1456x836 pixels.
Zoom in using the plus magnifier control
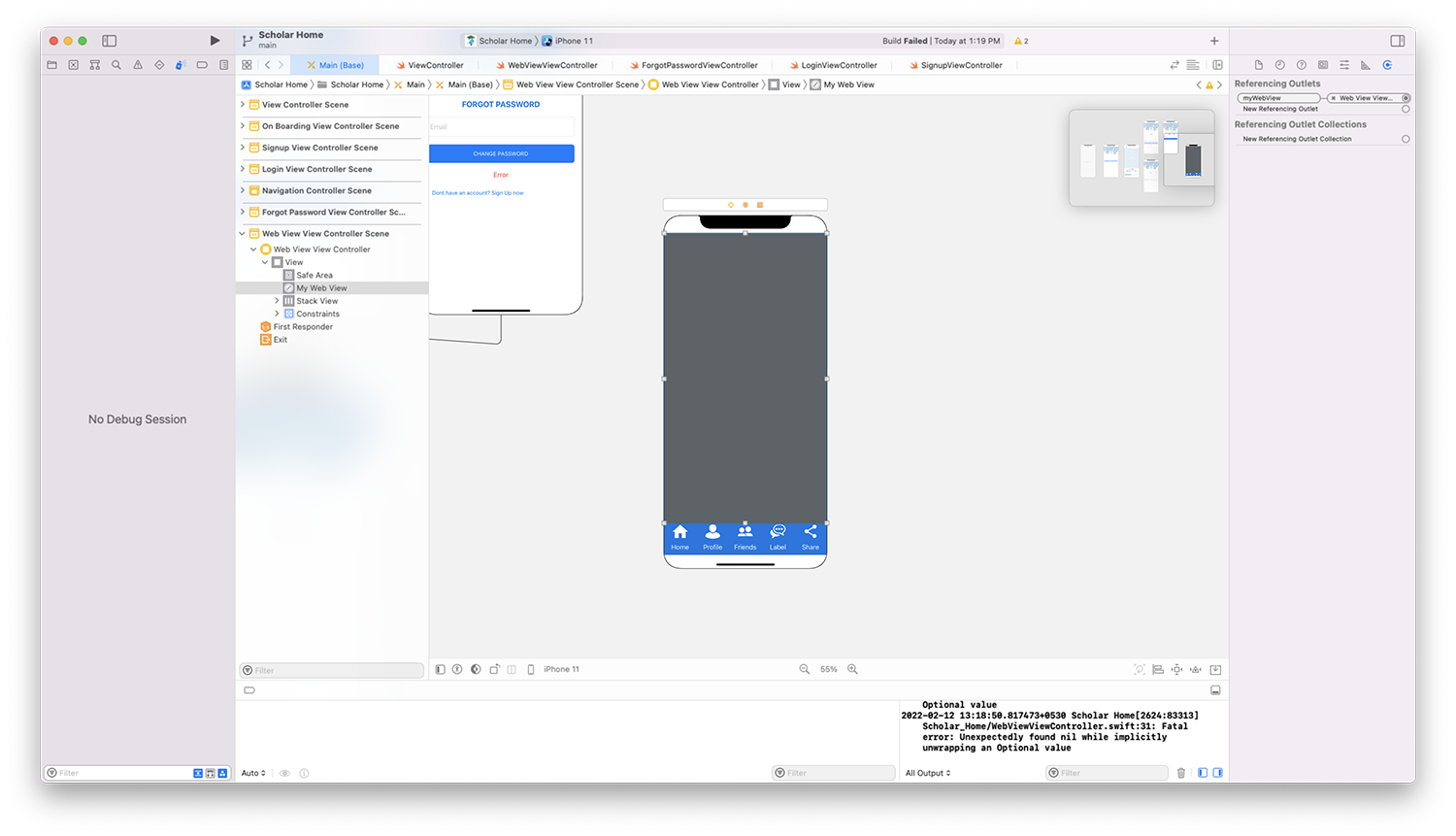tap(852, 669)
